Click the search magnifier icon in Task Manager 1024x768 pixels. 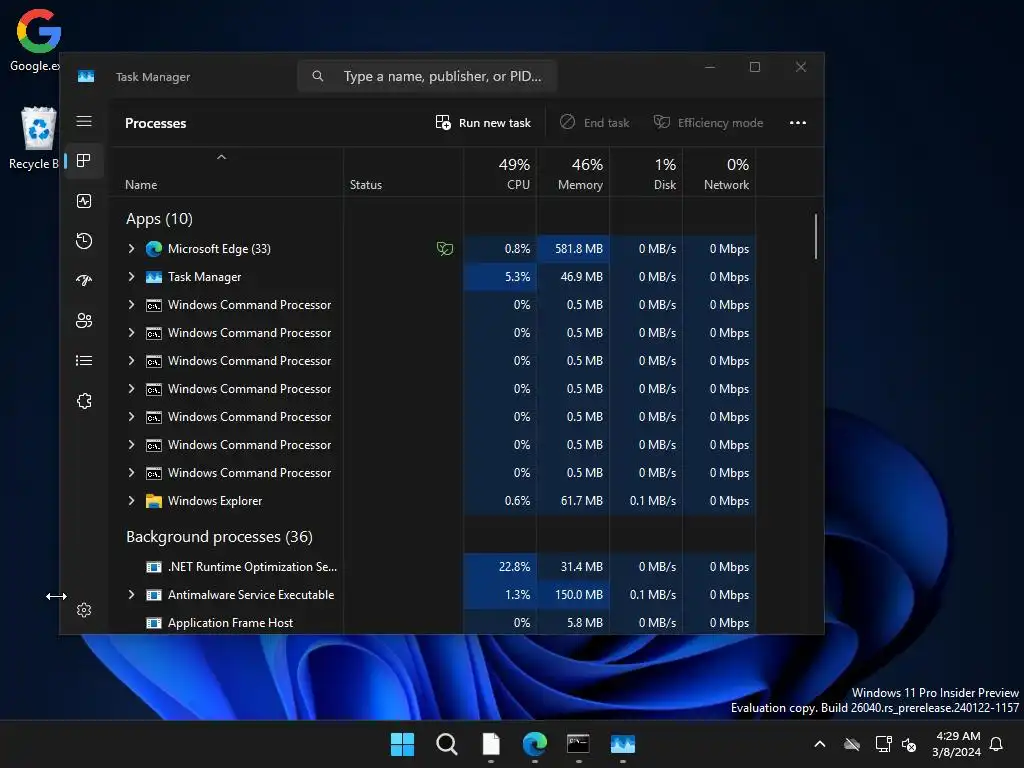click(317, 76)
